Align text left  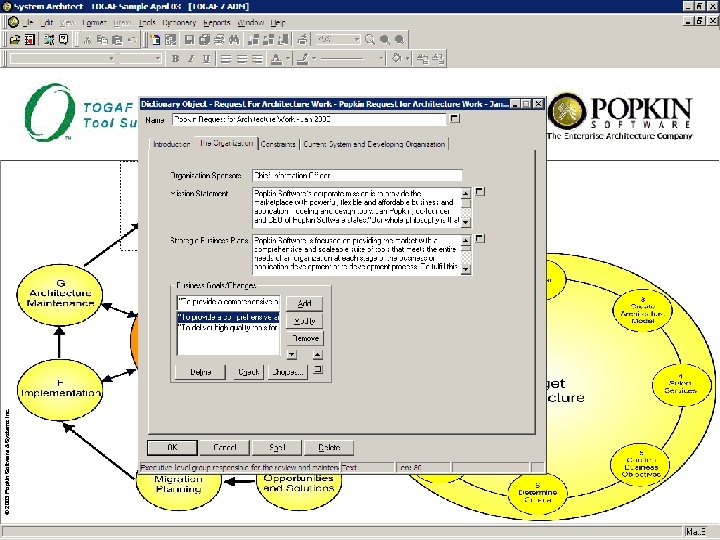click(x=226, y=59)
